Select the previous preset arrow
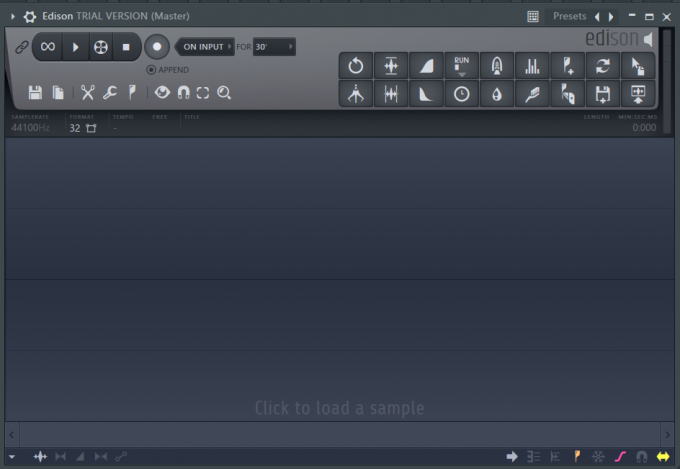680x469 pixels. click(x=597, y=17)
